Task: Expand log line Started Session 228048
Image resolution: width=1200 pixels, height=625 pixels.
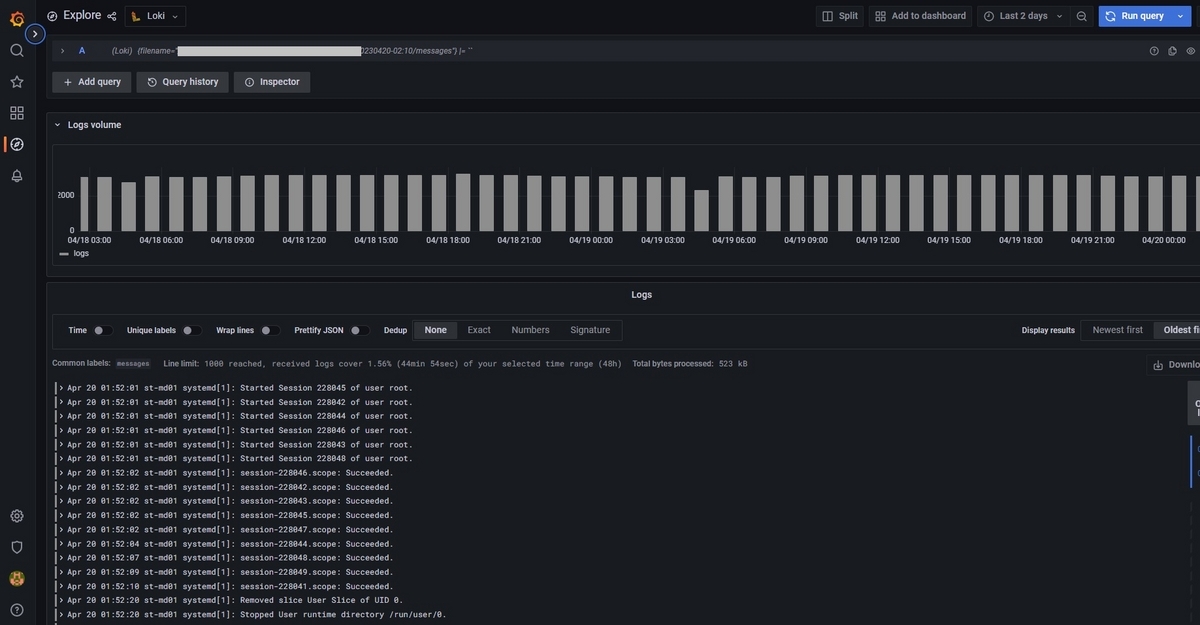Action: (61, 459)
